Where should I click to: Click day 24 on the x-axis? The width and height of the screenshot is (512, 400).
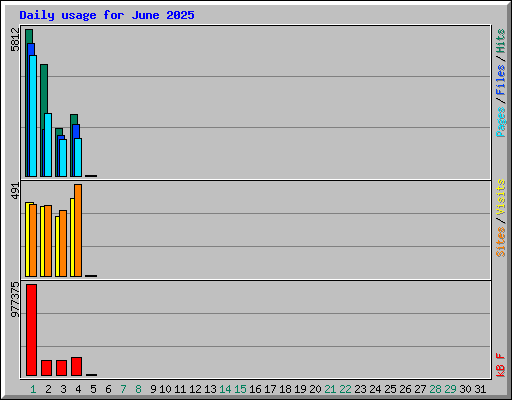click(375, 389)
